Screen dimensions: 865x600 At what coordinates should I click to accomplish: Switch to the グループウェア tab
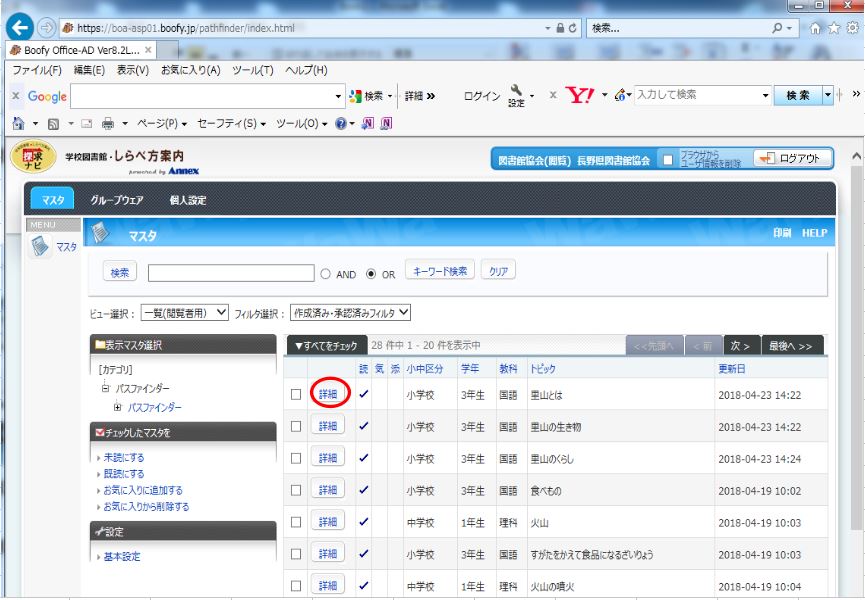[x=119, y=200]
